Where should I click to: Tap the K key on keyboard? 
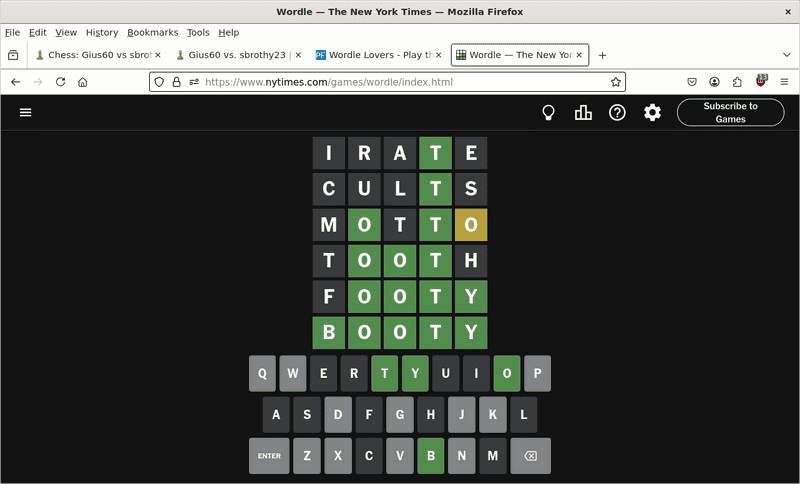coord(493,415)
